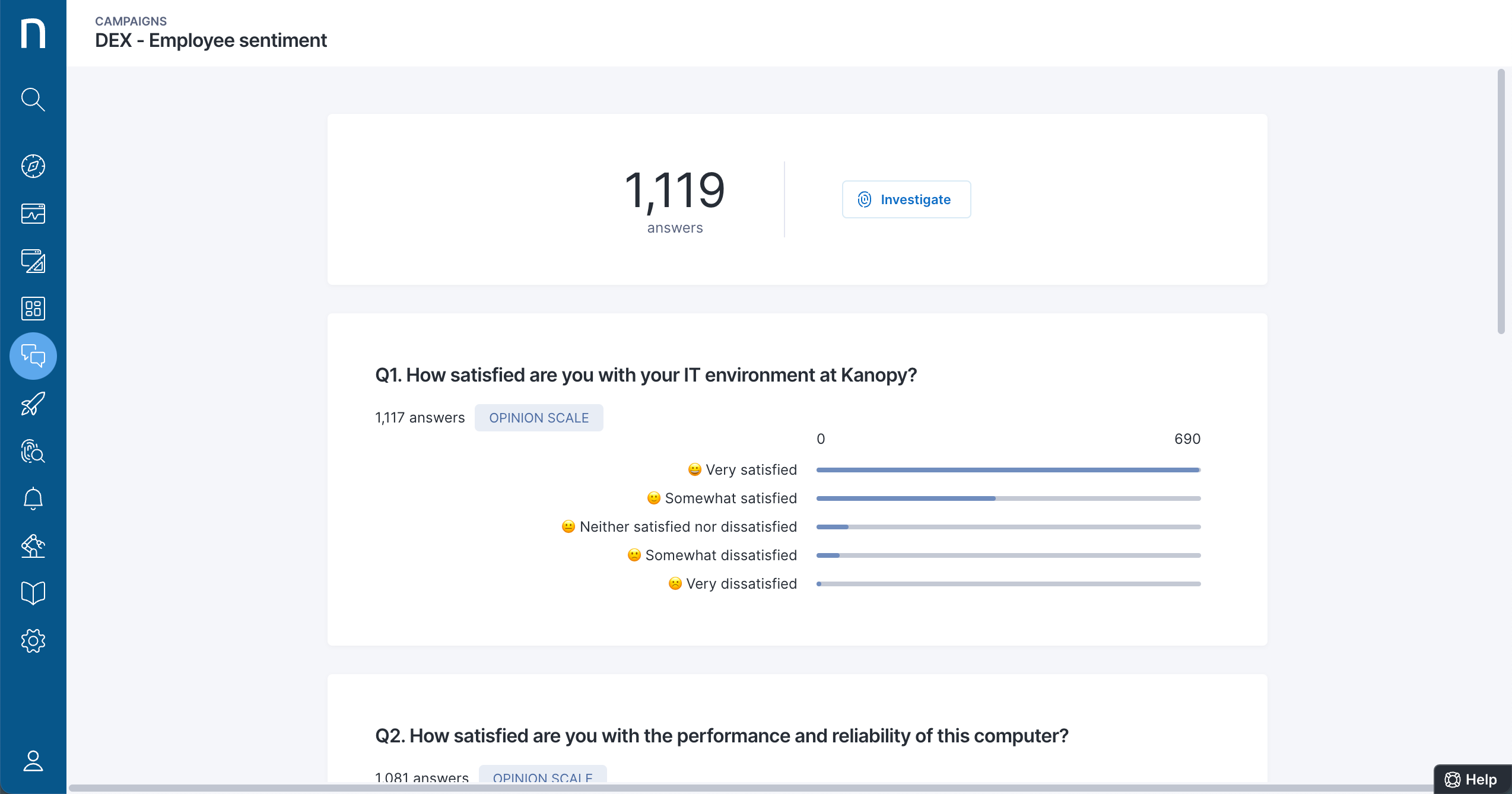Viewport: 1512px width, 794px height.
Task: Select the Campaigns chat bubbles icon
Action: pos(33,356)
